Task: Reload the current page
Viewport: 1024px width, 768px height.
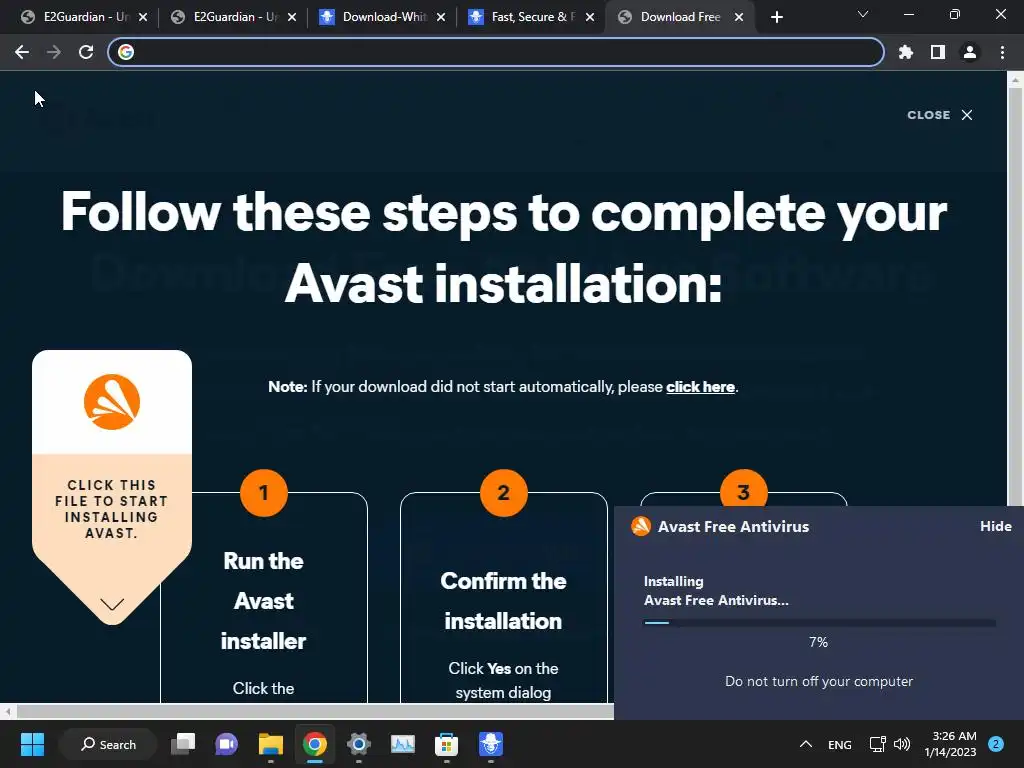Action: click(86, 52)
